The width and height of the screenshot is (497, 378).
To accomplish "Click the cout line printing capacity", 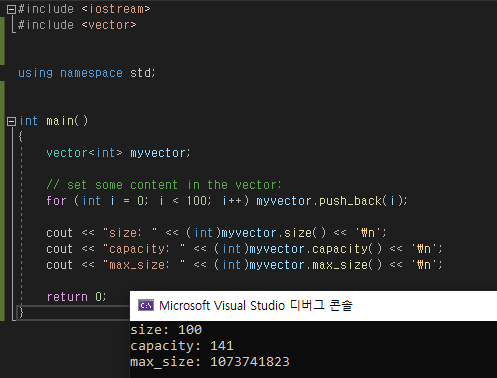I will point(244,249).
